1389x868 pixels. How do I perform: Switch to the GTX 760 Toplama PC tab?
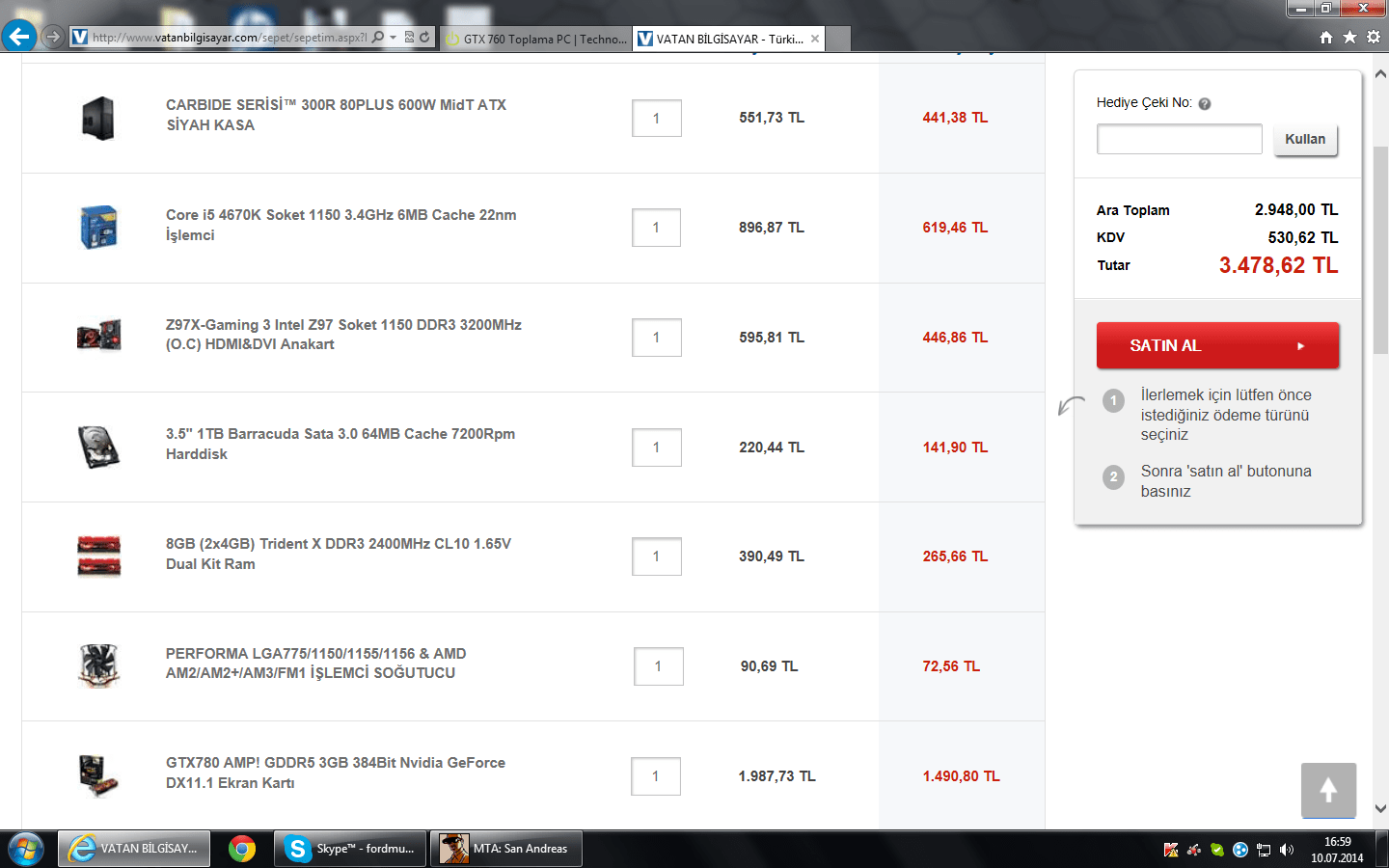coord(535,39)
